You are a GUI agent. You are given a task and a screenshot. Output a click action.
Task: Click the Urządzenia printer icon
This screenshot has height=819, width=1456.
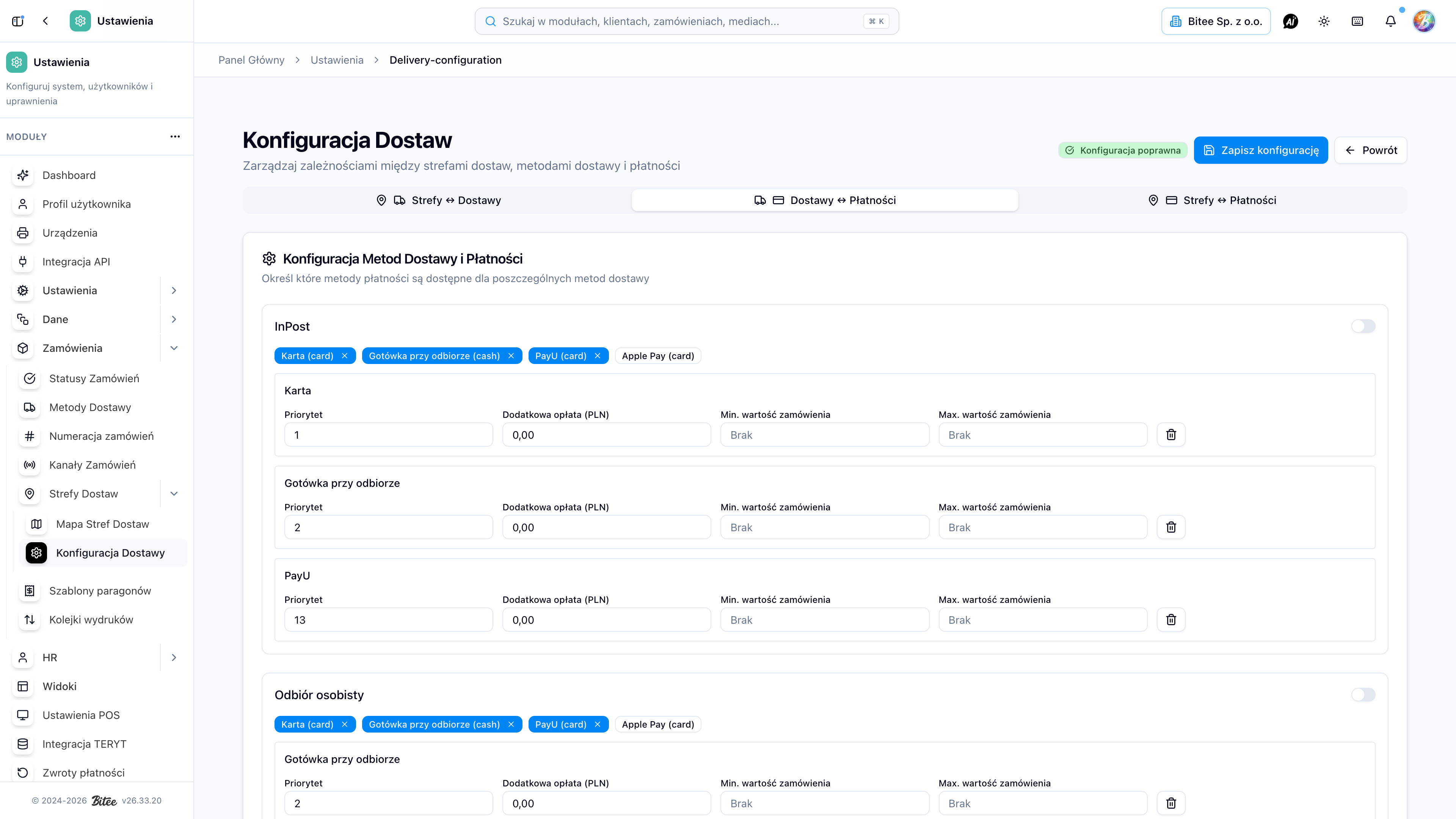click(x=23, y=233)
